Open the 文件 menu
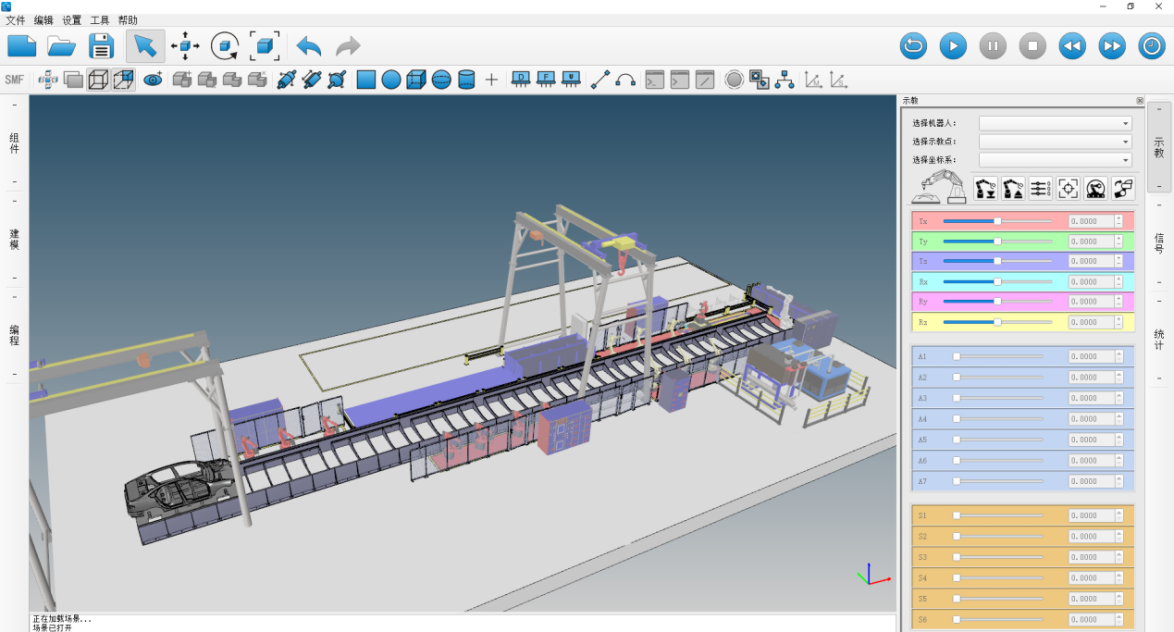The width and height of the screenshot is (1174, 632). [x=15, y=20]
